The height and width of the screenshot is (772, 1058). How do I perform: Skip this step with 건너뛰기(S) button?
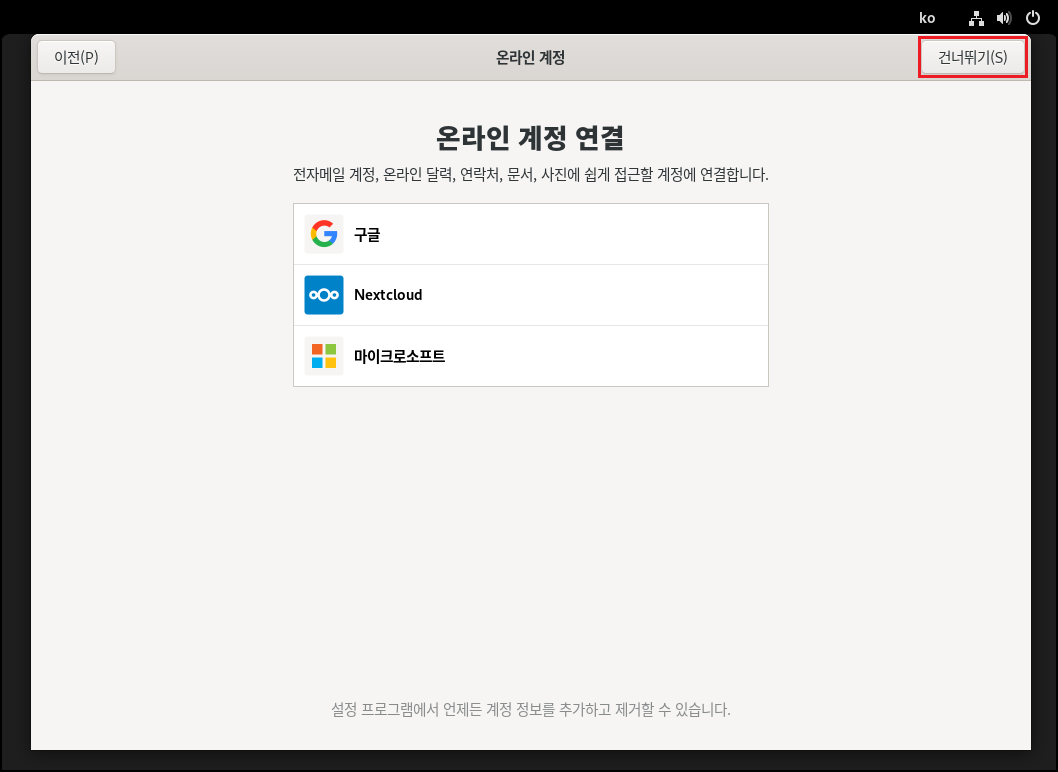pyautogui.click(x=972, y=57)
